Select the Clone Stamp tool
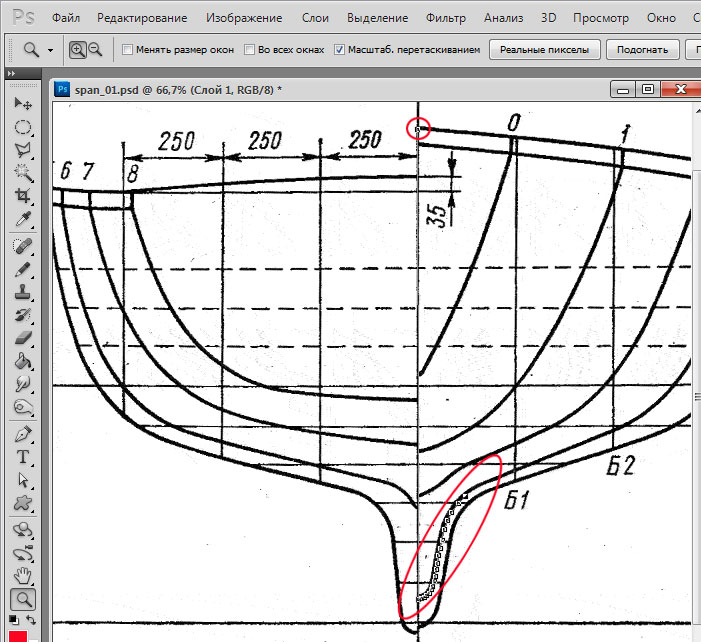This screenshot has width=701, height=642. click(x=22, y=293)
